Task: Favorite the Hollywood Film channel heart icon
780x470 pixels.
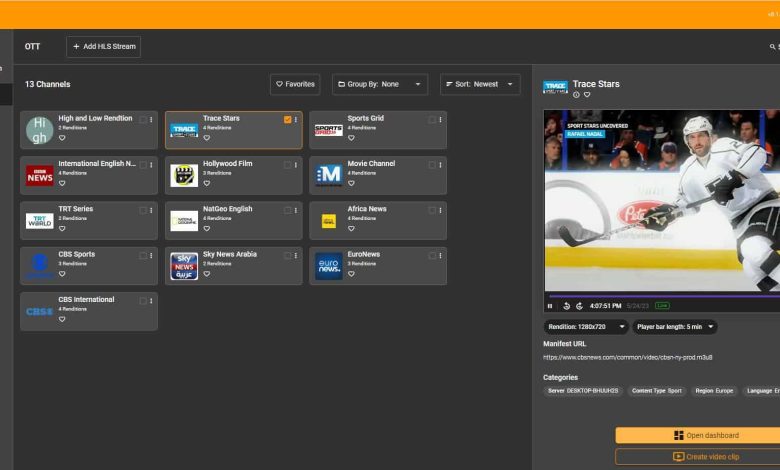Action: (x=207, y=183)
